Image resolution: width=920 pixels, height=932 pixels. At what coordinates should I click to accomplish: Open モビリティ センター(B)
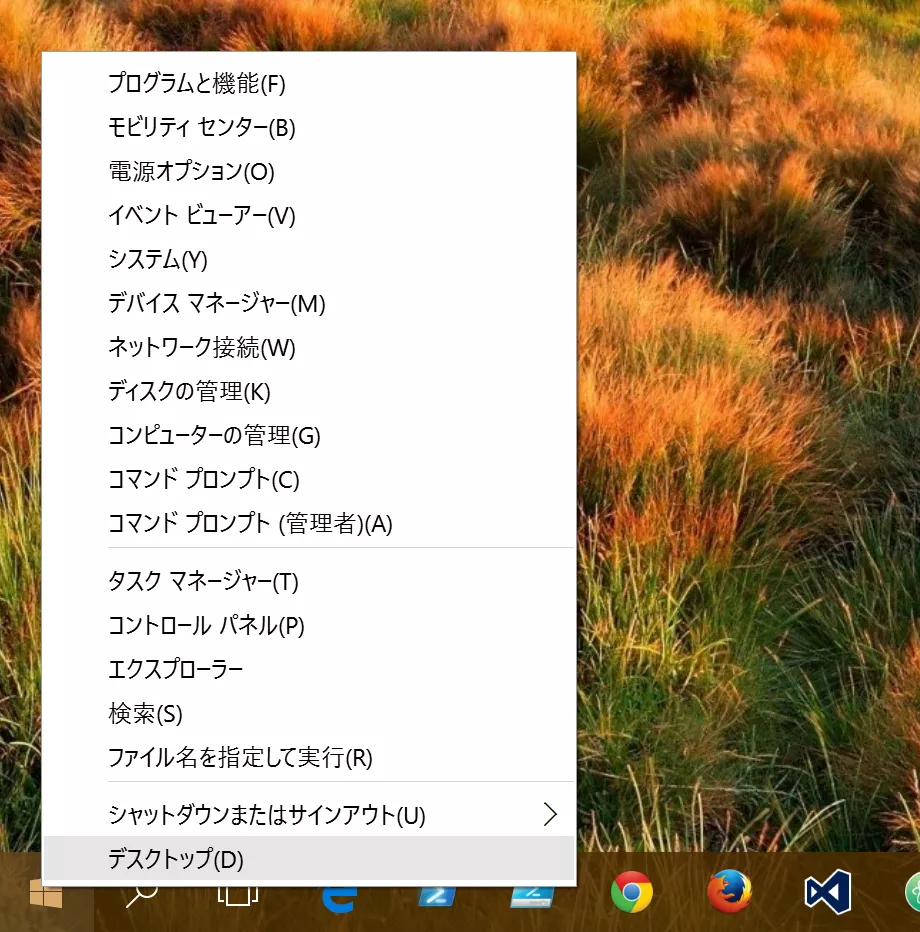pos(201,128)
